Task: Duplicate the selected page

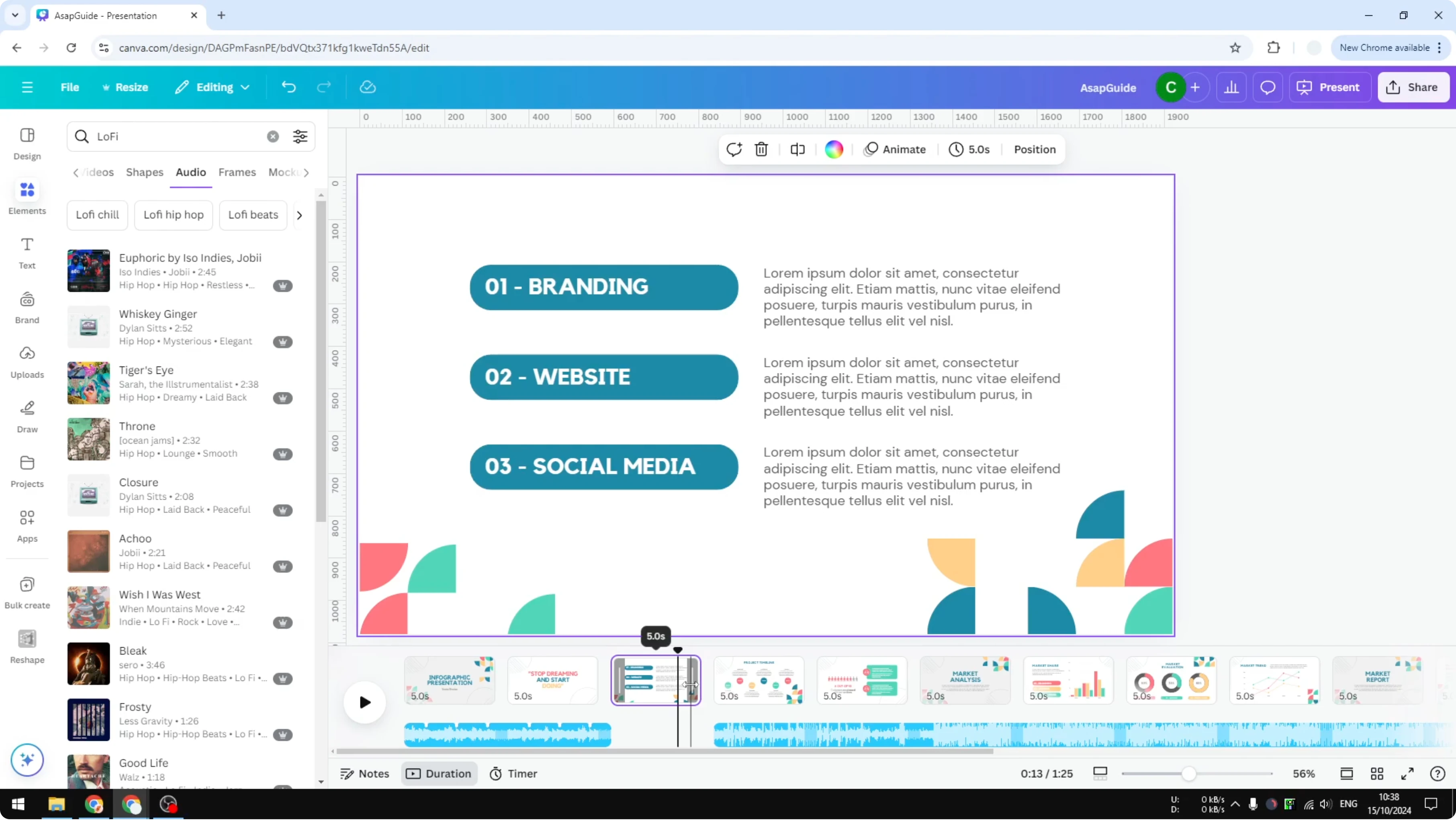Action: (x=734, y=149)
